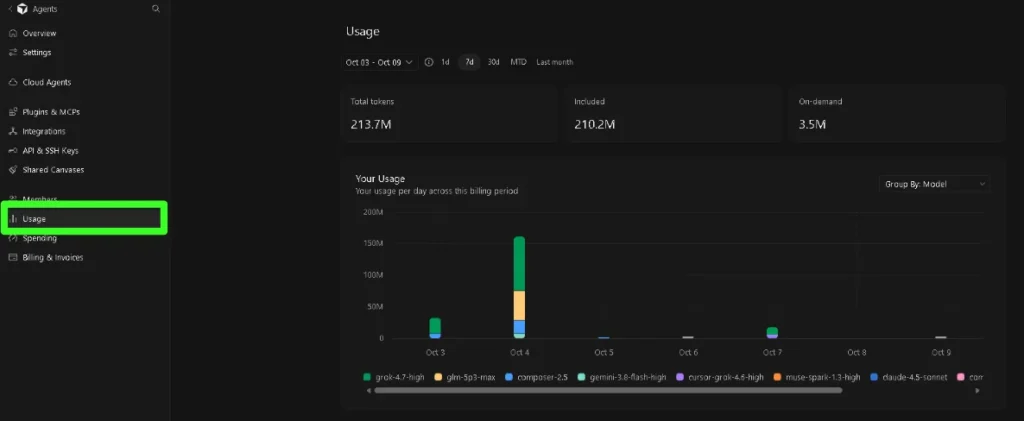Image resolution: width=1024 pixels, height=421 pixels.
Task: Click the Settings sliders icon
Action: [x=13, y=52]
